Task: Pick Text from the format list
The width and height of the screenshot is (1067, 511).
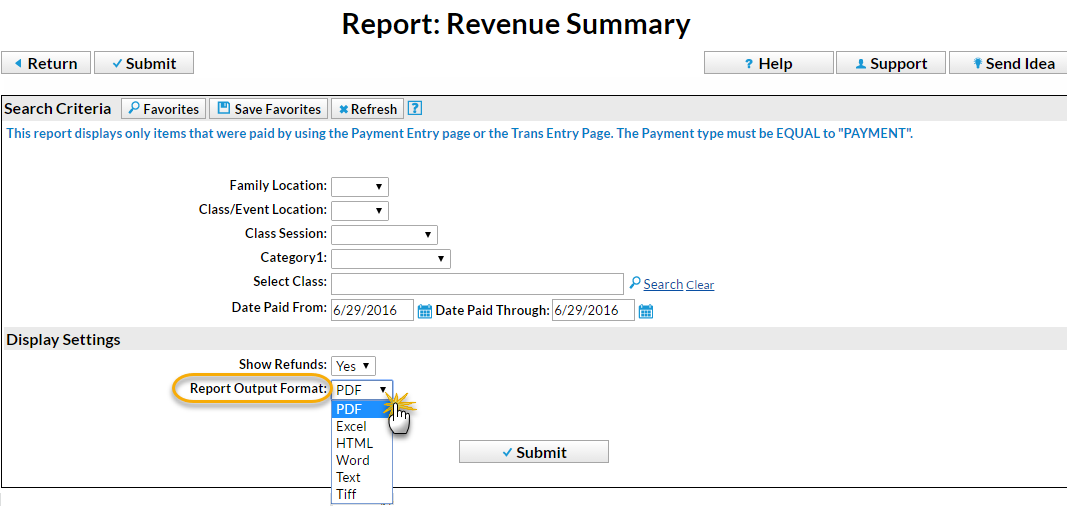Action: click(361, 477)
